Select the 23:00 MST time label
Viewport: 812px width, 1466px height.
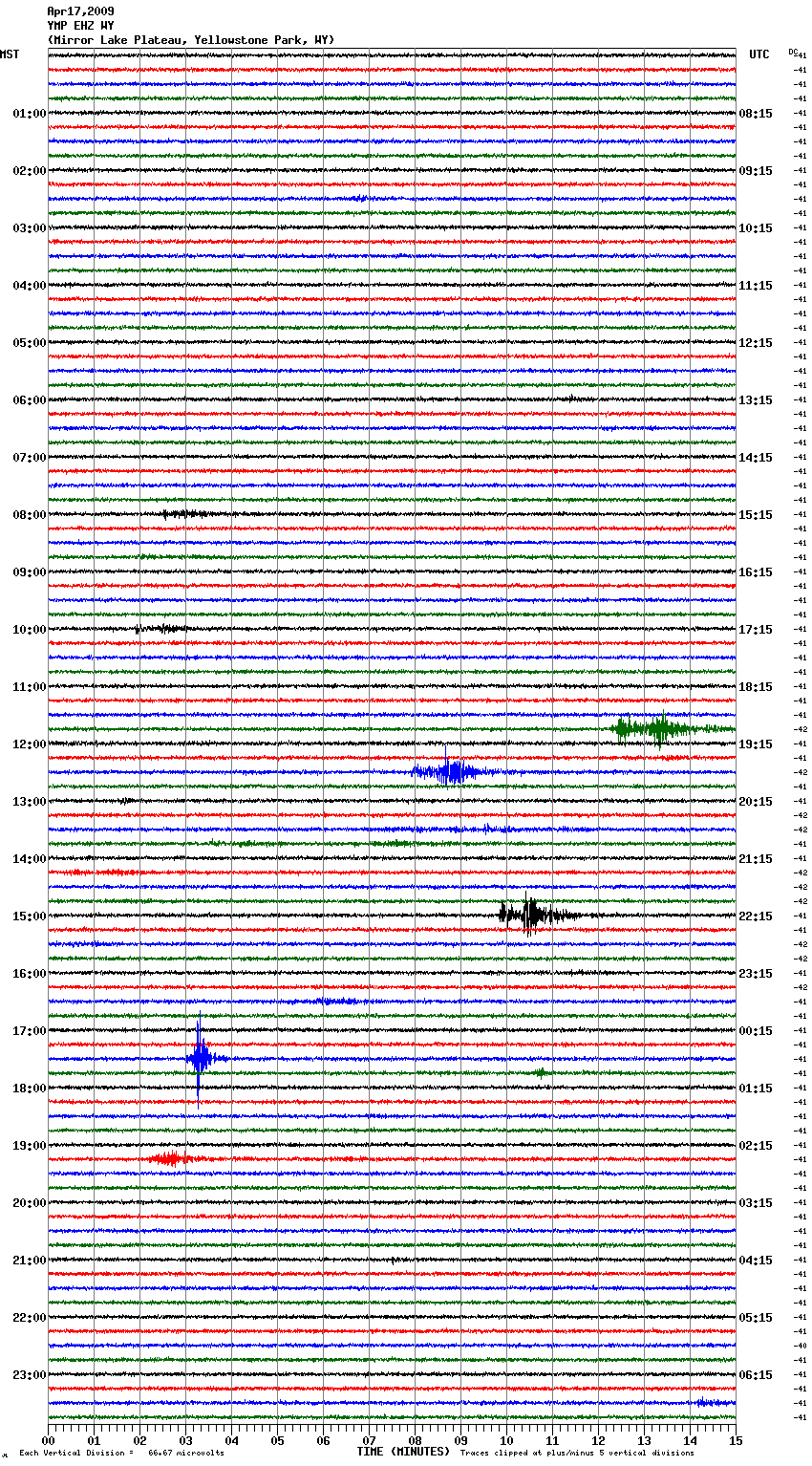[x=29, y=1375]
